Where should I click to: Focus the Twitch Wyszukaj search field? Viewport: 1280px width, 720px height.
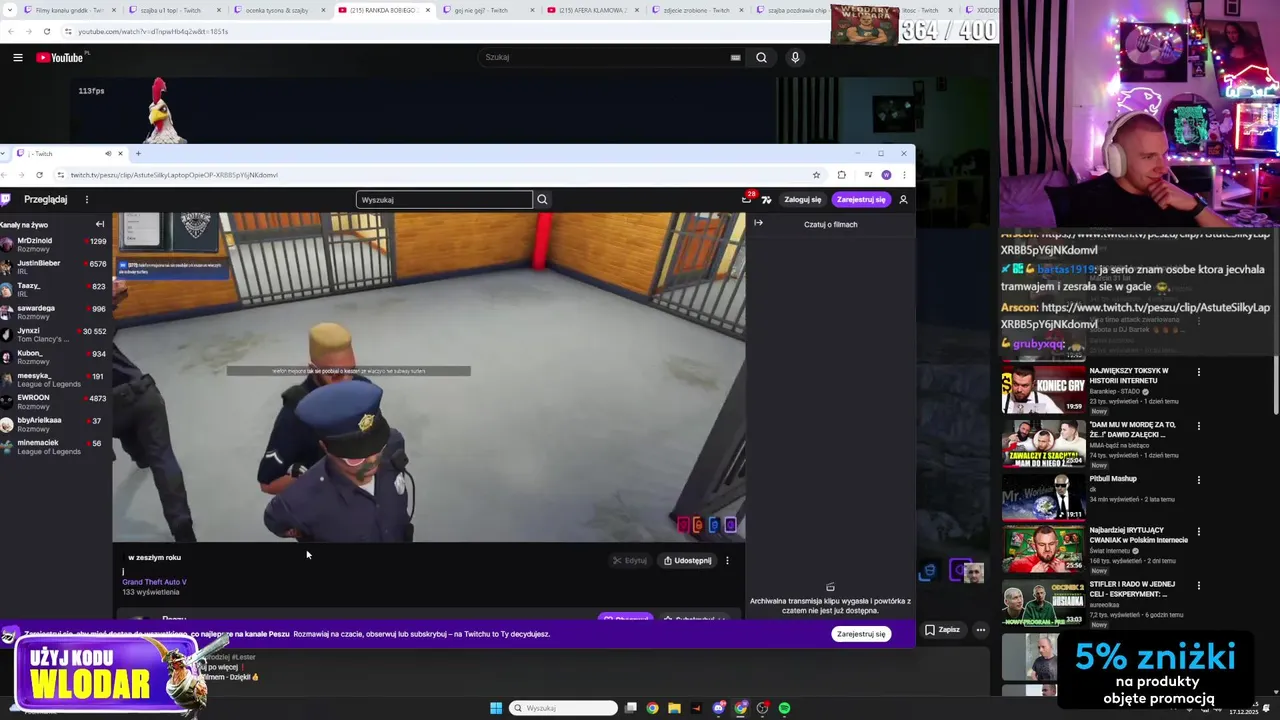[x=444, y=200]
